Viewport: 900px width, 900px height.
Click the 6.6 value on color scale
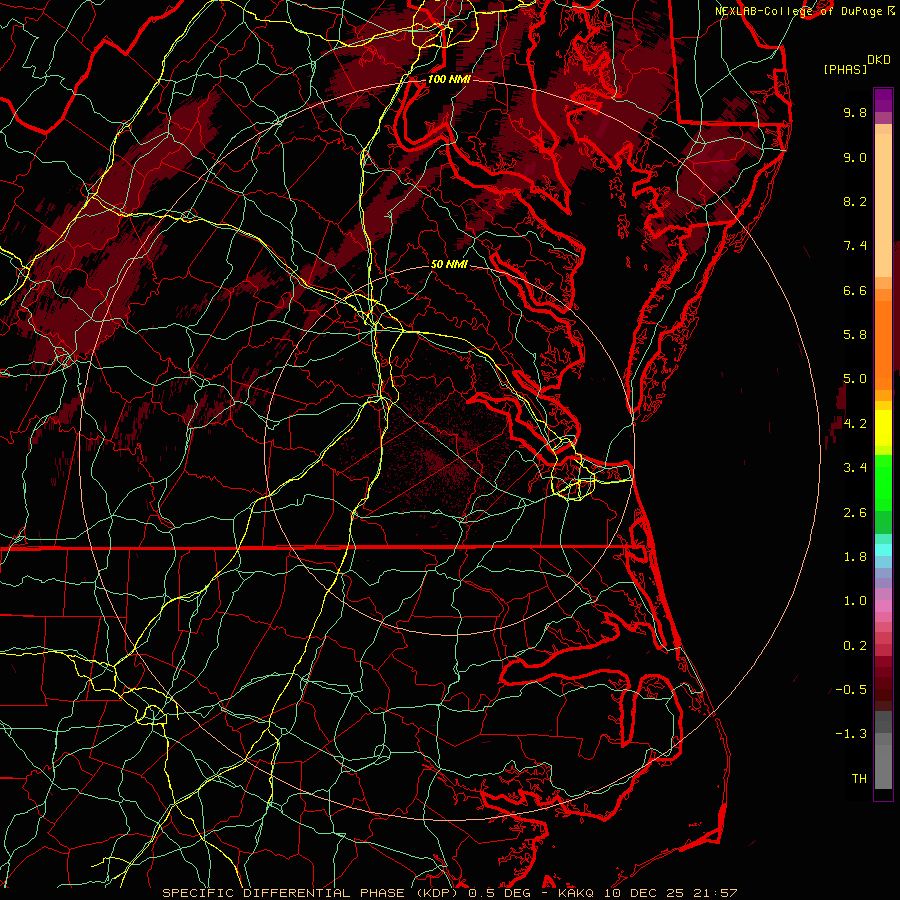click(x=855, y=290)
